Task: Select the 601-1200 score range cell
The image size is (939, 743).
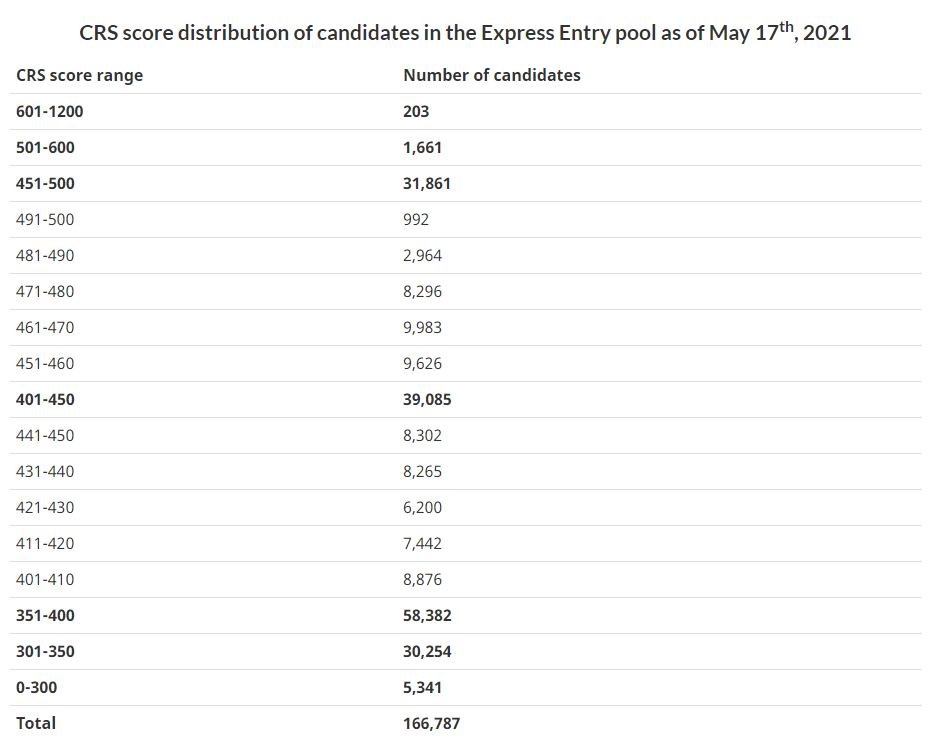Action: (x=50, y=111)
